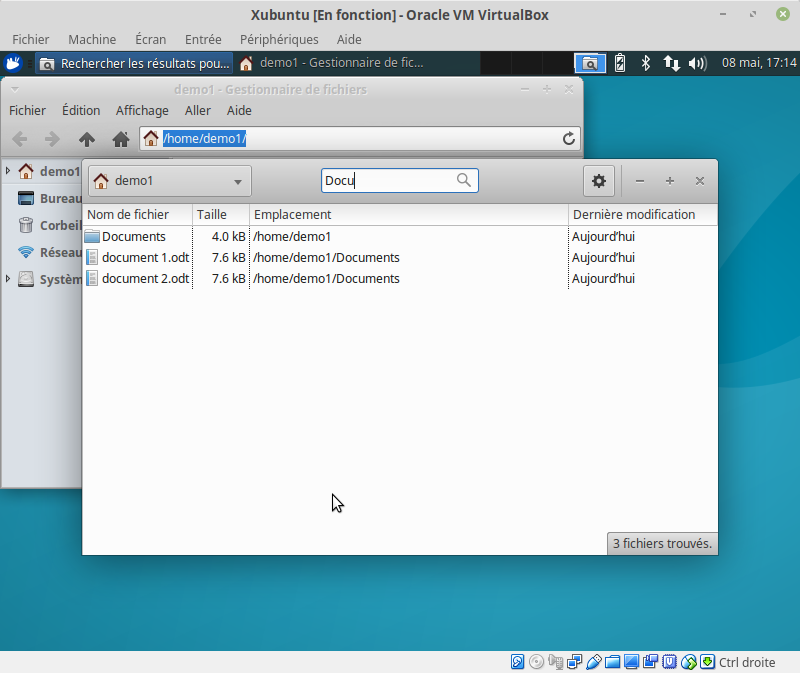Click the home folder toolbar icon
800x673 pixels.
[x=120, y=139]
